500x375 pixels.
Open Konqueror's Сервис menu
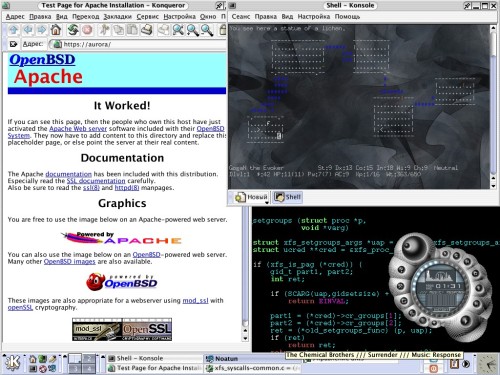147,17
